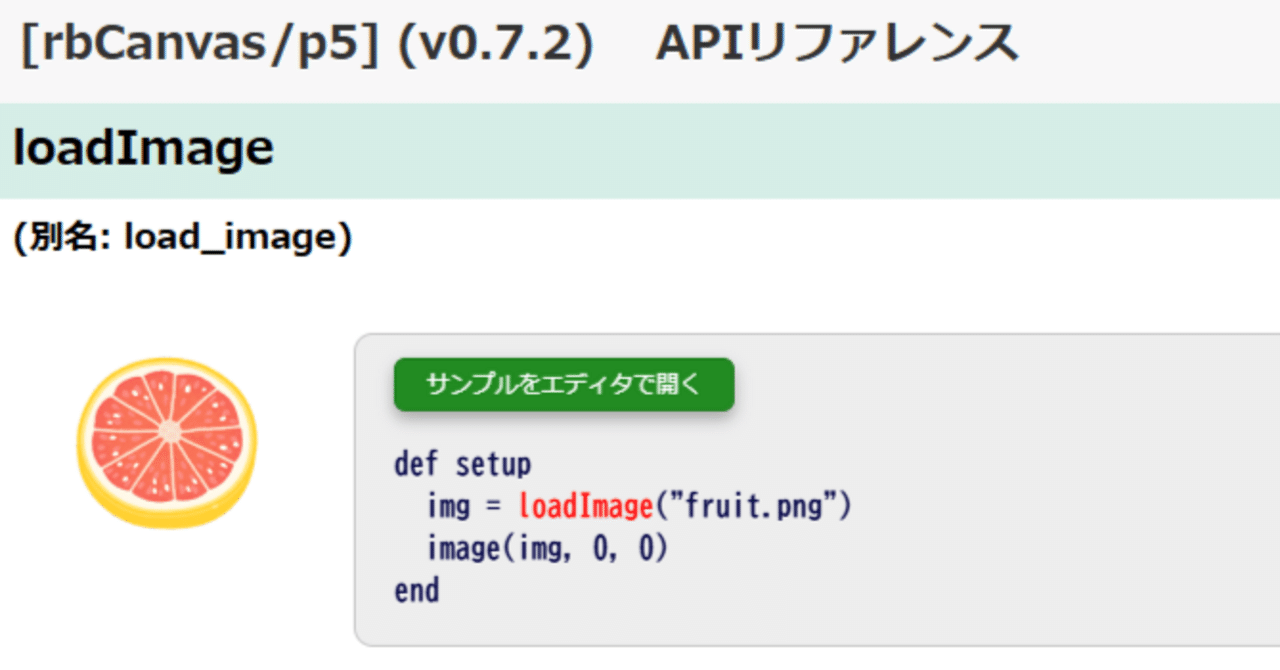
Task: Click the 'def setup' code line
Action: 462,465
